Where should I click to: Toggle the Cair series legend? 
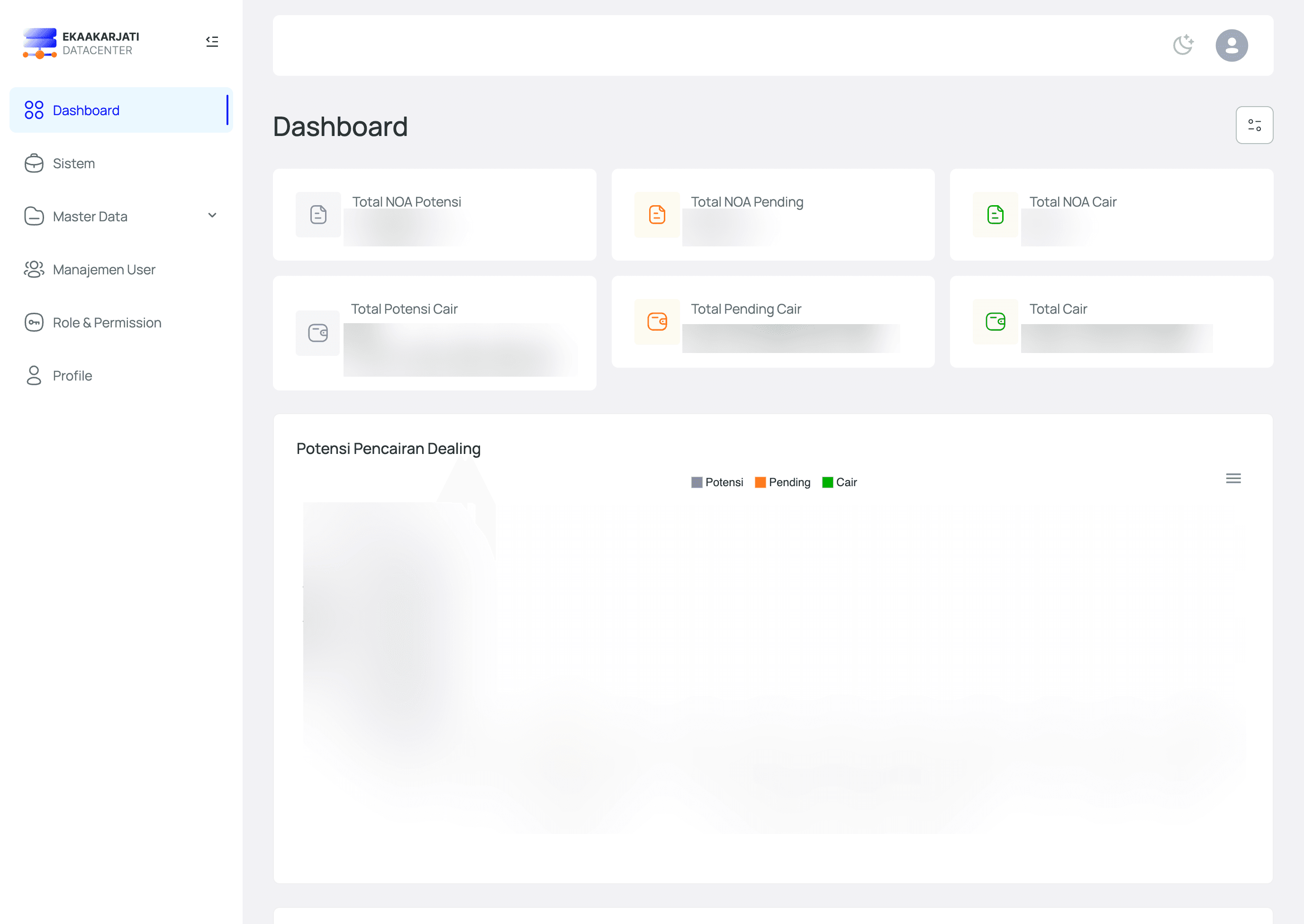pyautogui.click(x=840, y=482)
